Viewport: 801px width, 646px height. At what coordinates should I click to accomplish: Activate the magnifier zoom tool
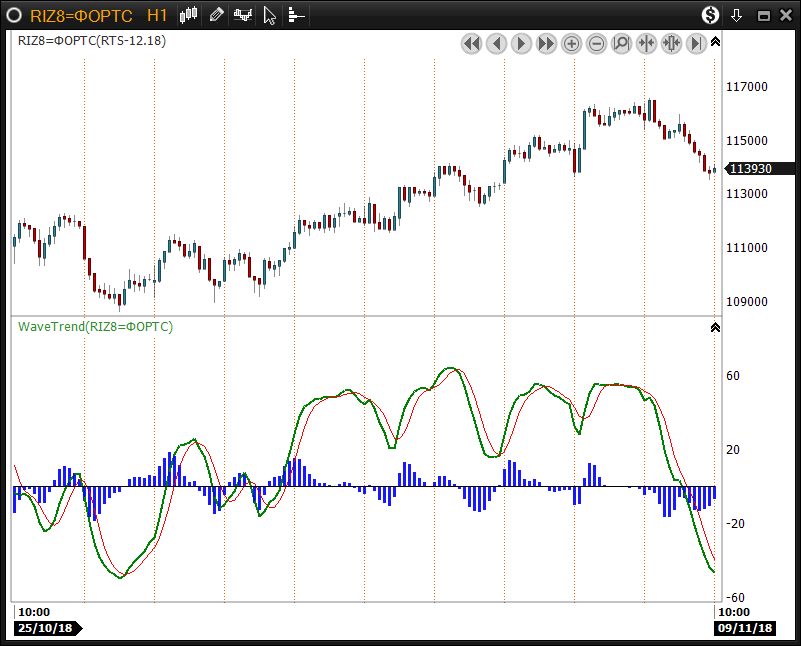coord(621,44)
